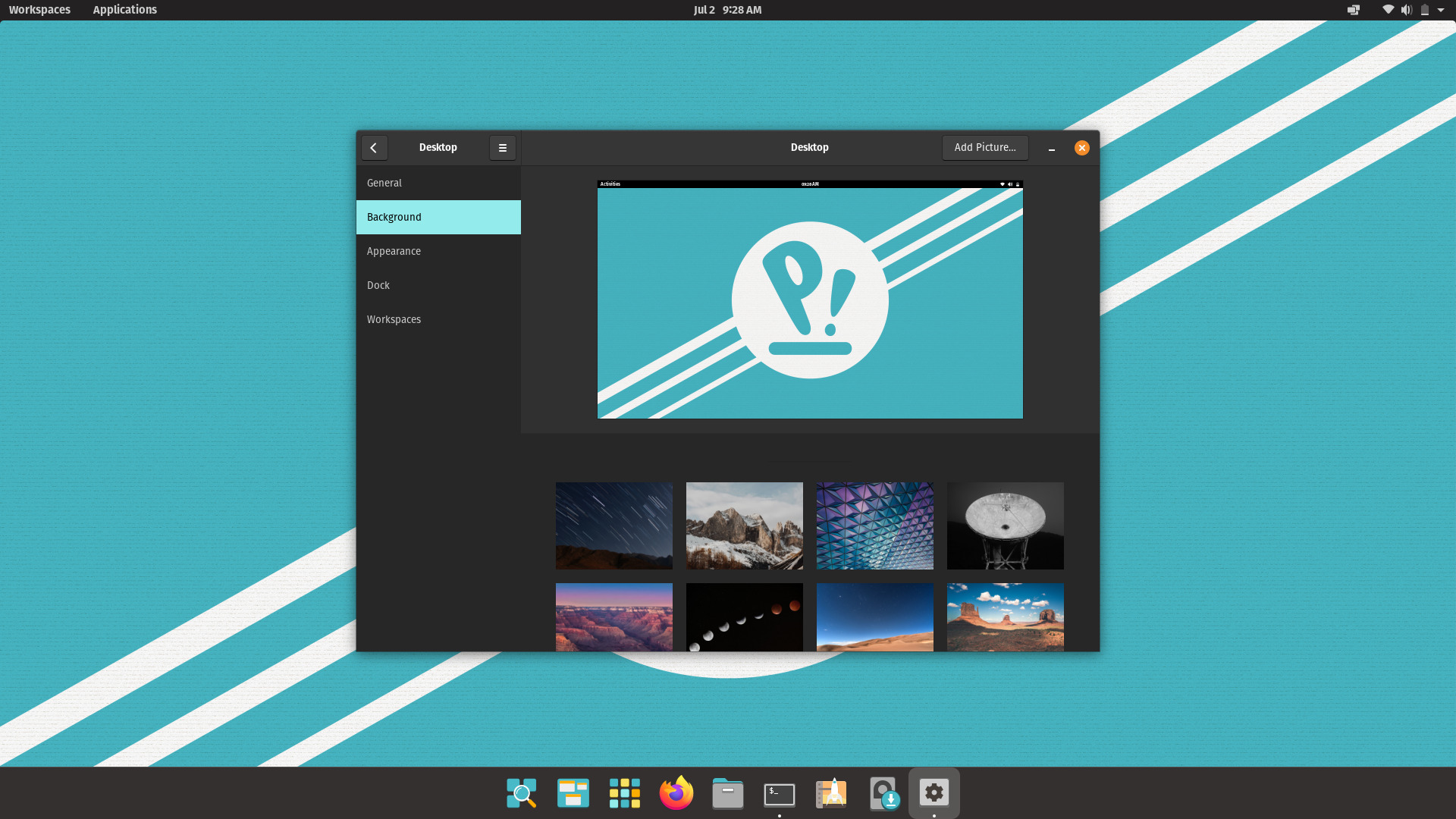Screen dimensions: 1456x819
Task: Select the lunar eclipse wallpaper thumbnail
Action: click(x=744, y=617)
